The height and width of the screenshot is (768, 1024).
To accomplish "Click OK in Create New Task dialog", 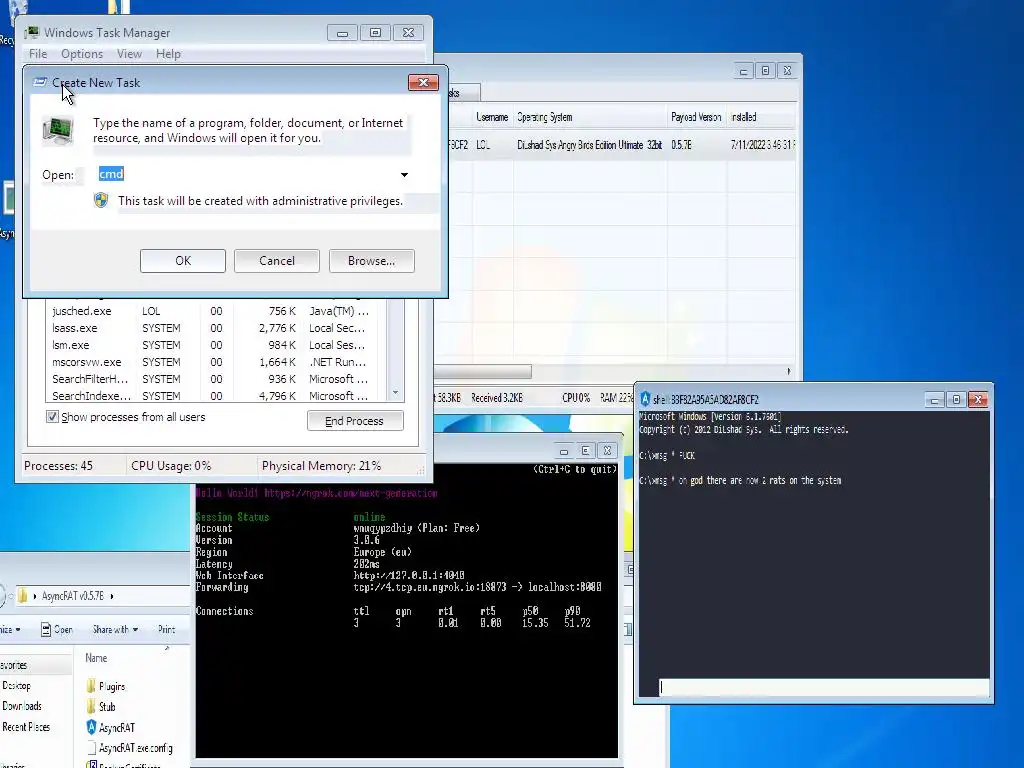I will [x=183, y=261].
